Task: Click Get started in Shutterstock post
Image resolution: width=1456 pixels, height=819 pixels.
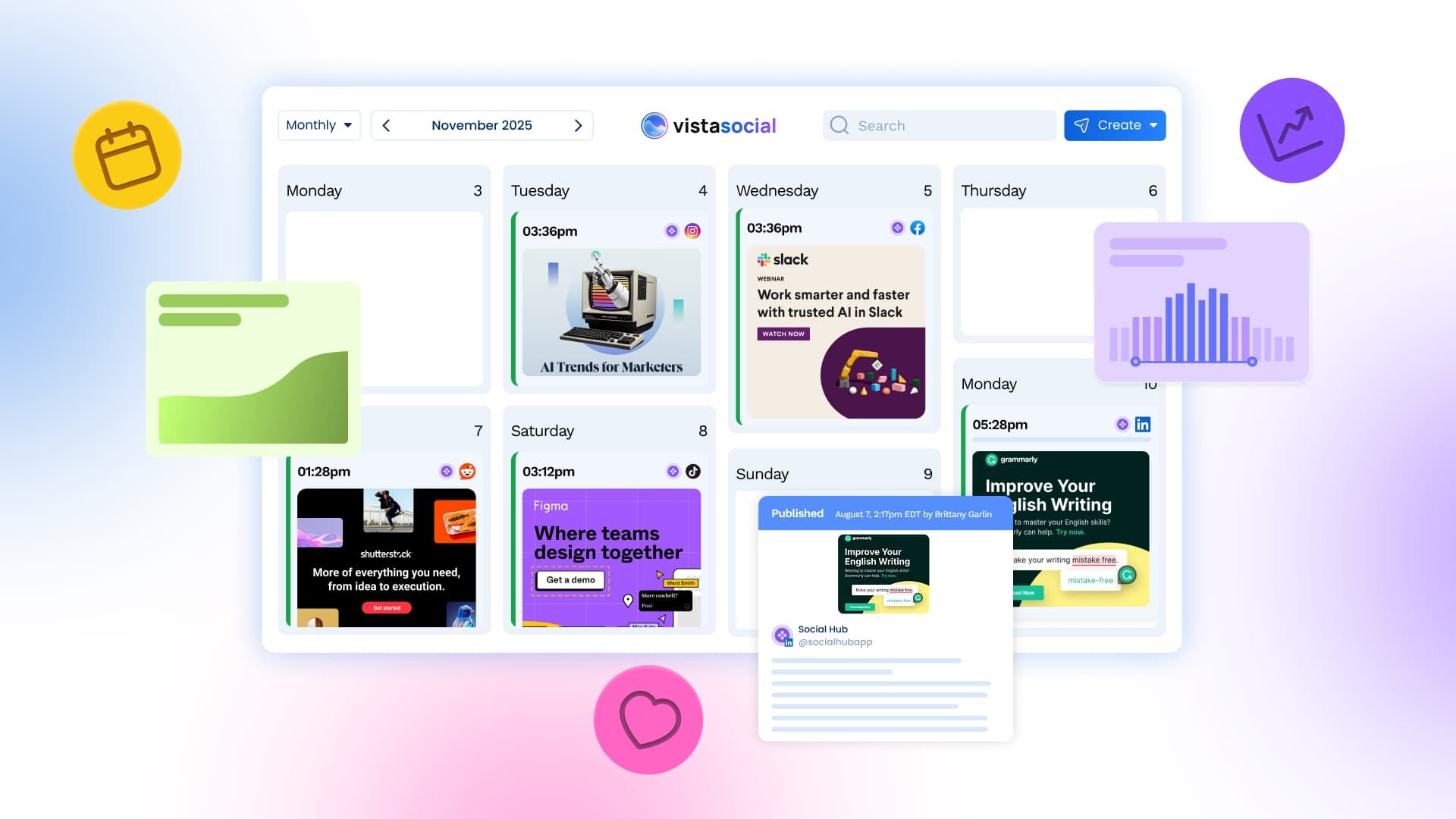Action: click(387, 607)
